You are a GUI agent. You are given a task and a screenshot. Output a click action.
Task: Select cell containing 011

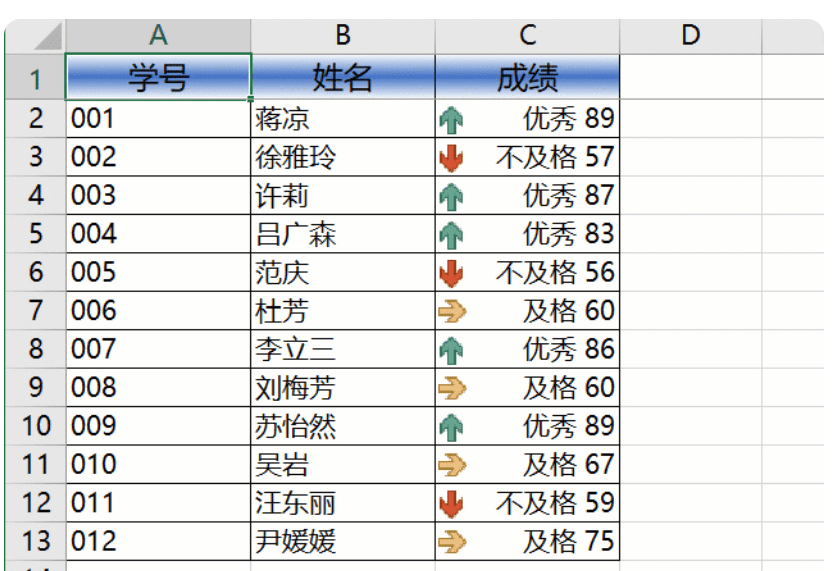point(158,503)
